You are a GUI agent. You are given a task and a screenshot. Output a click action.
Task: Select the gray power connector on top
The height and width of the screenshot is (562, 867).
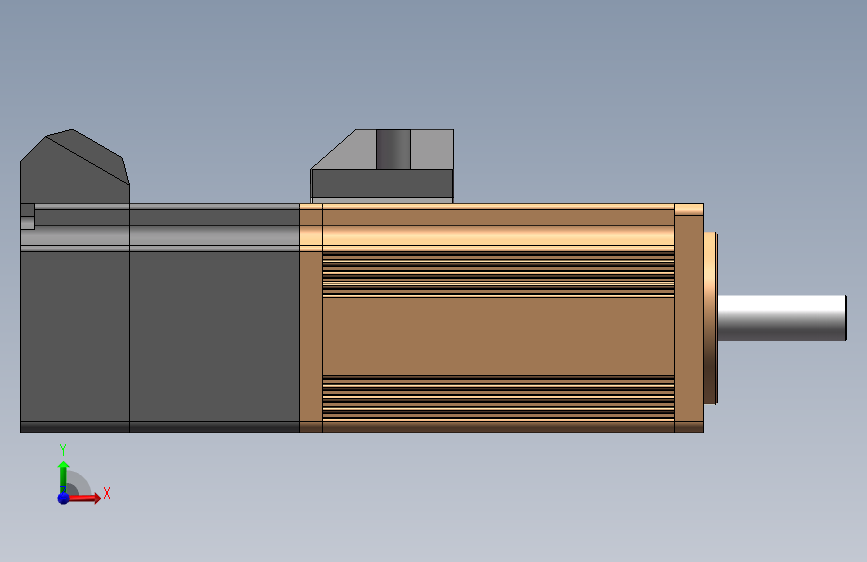[x=382, y=166]
